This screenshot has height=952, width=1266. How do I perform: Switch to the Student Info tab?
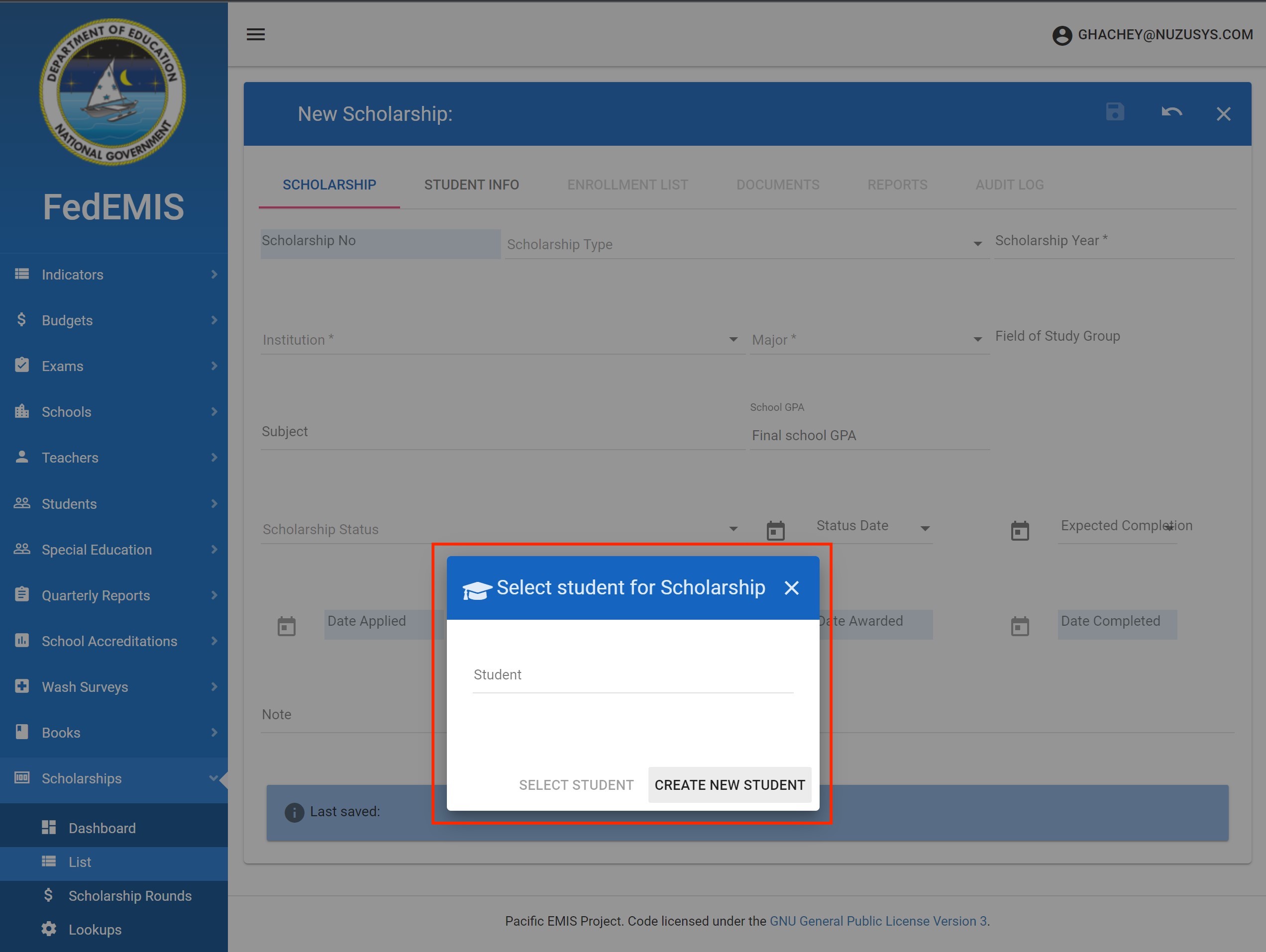(471, 185)
